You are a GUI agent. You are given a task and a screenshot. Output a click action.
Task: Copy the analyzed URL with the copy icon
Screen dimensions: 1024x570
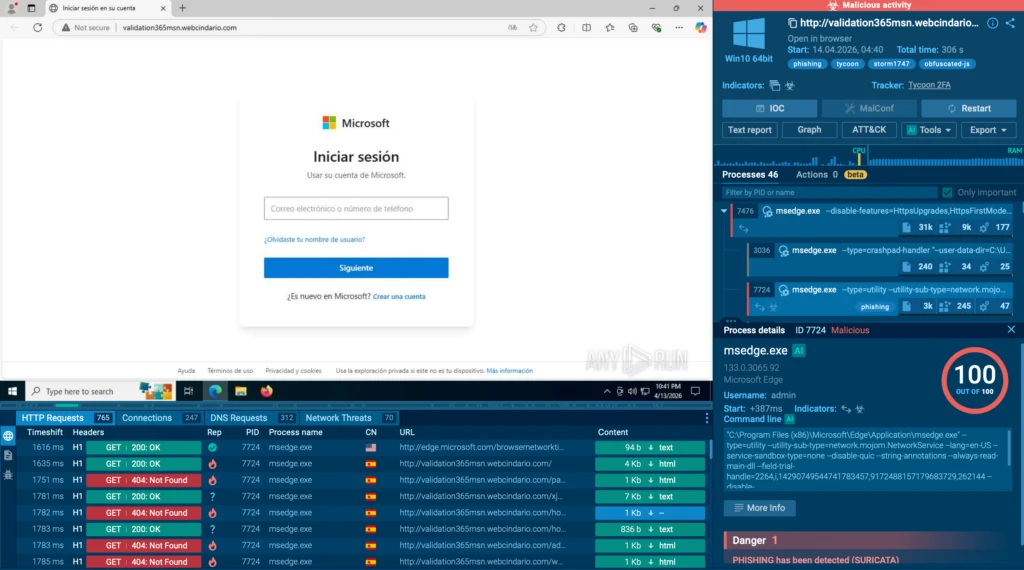(792, 23)
